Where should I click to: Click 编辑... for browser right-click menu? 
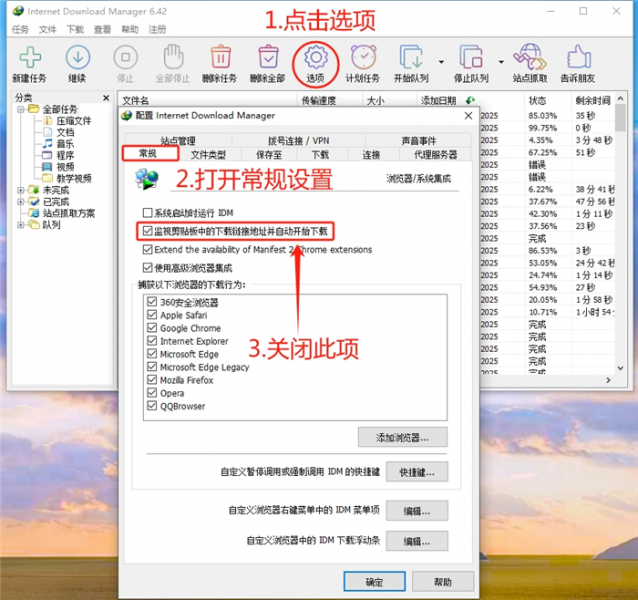point(417,511)
